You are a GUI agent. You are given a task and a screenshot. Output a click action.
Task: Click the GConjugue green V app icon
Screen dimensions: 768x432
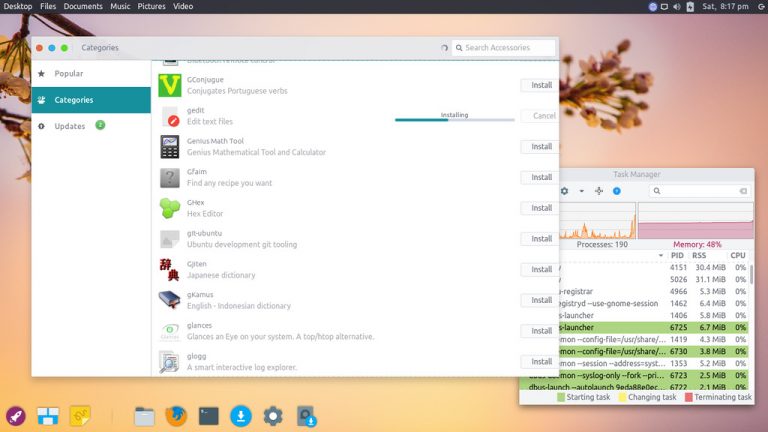169,85
